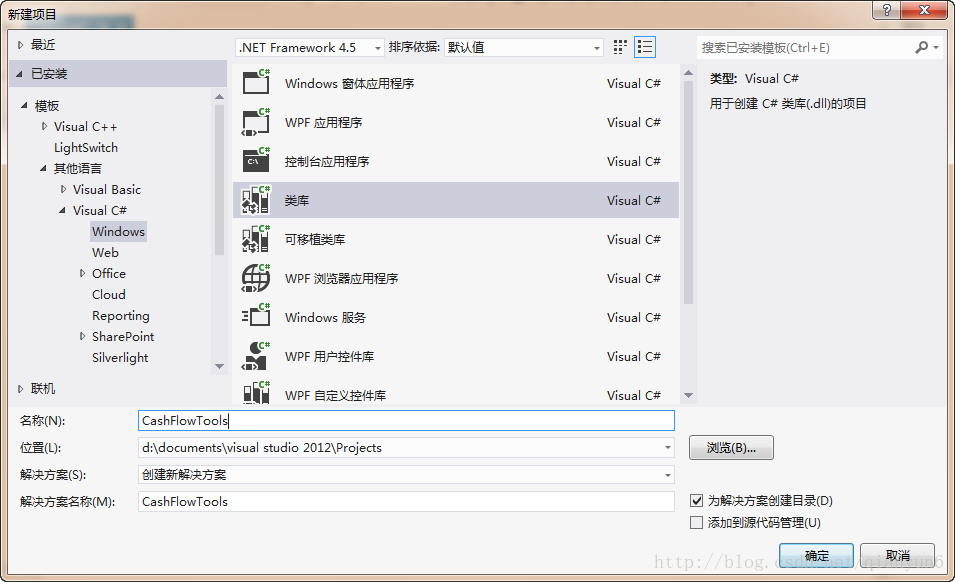Select the Silverlight category
This screenshot has height=582, width=955.
coord(120,357)
